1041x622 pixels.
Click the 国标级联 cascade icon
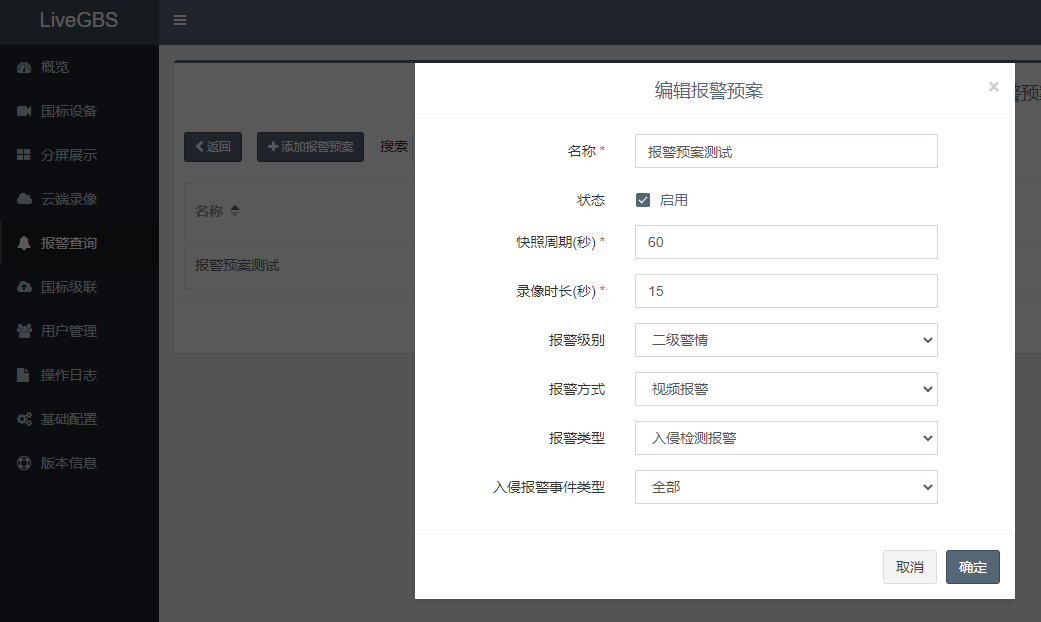pyautogui.click(x=22, y=286)
